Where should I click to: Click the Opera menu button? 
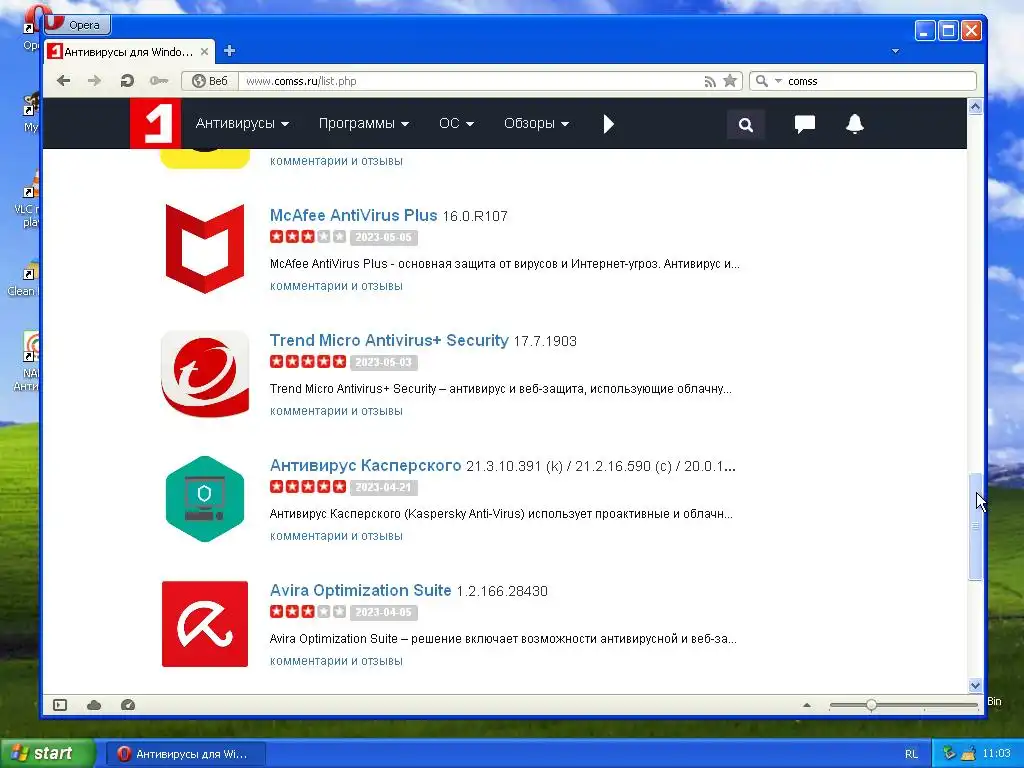point(78,25)
